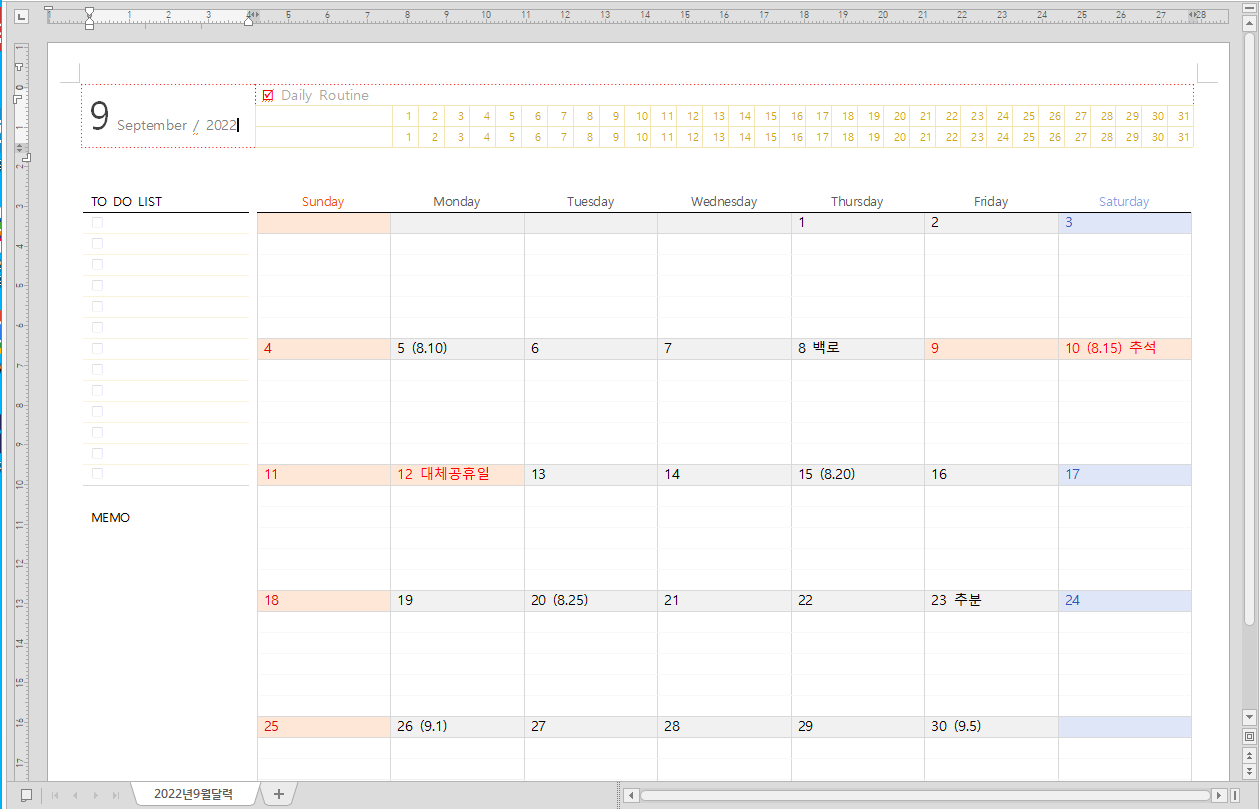Click the red Sunday 4 date cell

pos(324,349)
